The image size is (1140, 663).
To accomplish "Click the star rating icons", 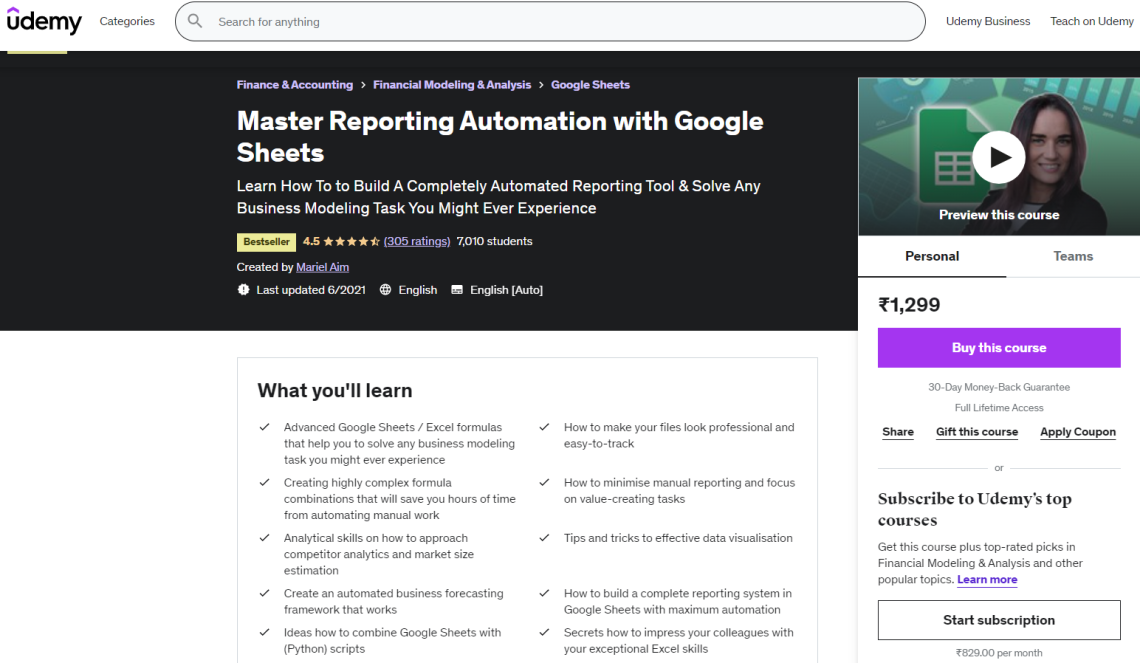I will click(351, 241).
